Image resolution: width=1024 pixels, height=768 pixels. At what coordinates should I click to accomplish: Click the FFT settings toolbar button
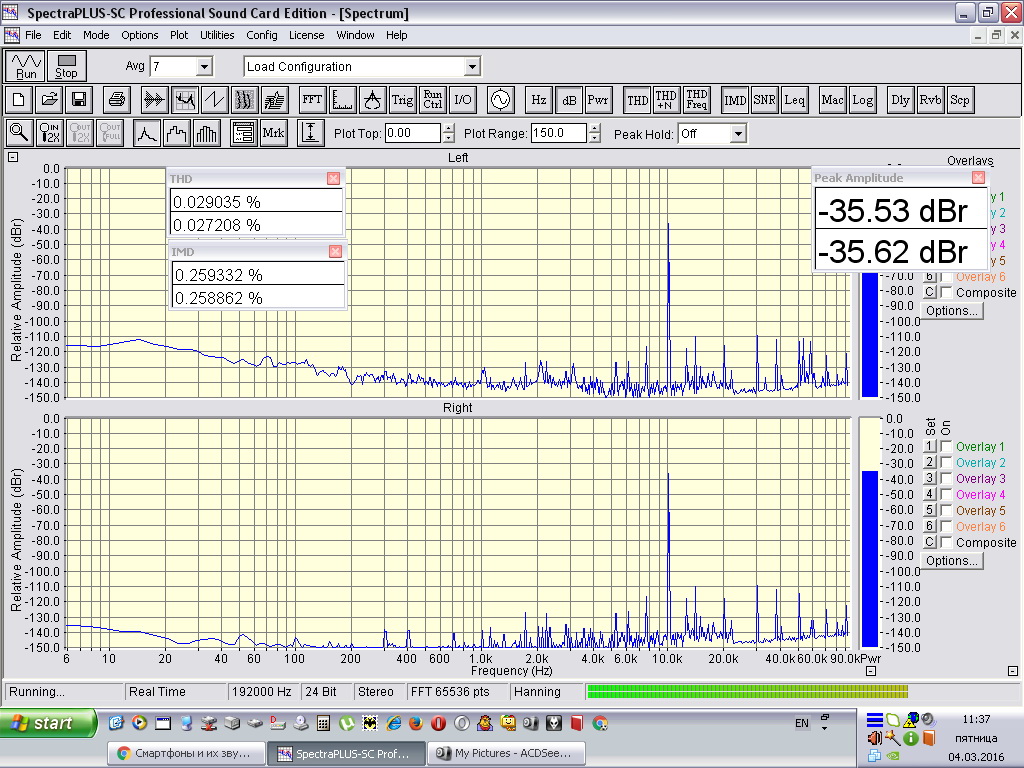coord(312,99)
